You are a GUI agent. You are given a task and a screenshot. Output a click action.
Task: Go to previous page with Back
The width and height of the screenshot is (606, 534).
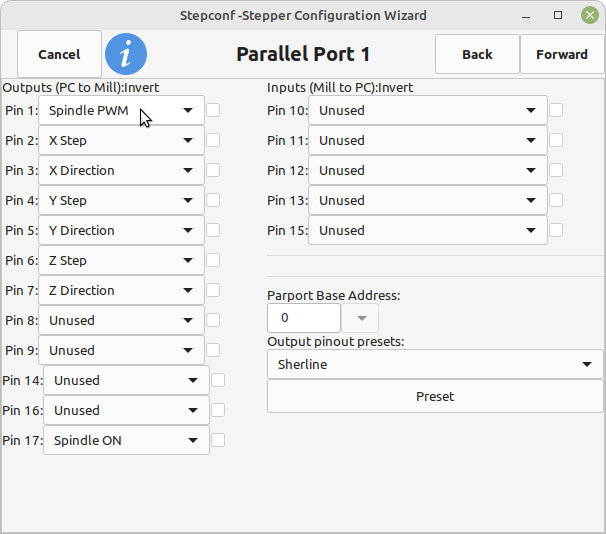(477, 54)
